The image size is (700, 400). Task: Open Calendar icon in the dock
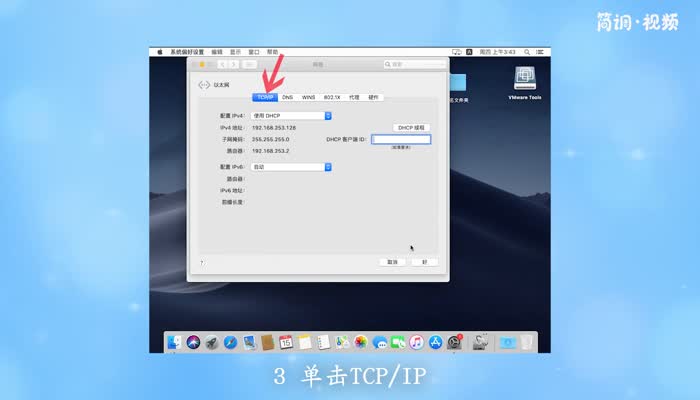coord(286,342)
